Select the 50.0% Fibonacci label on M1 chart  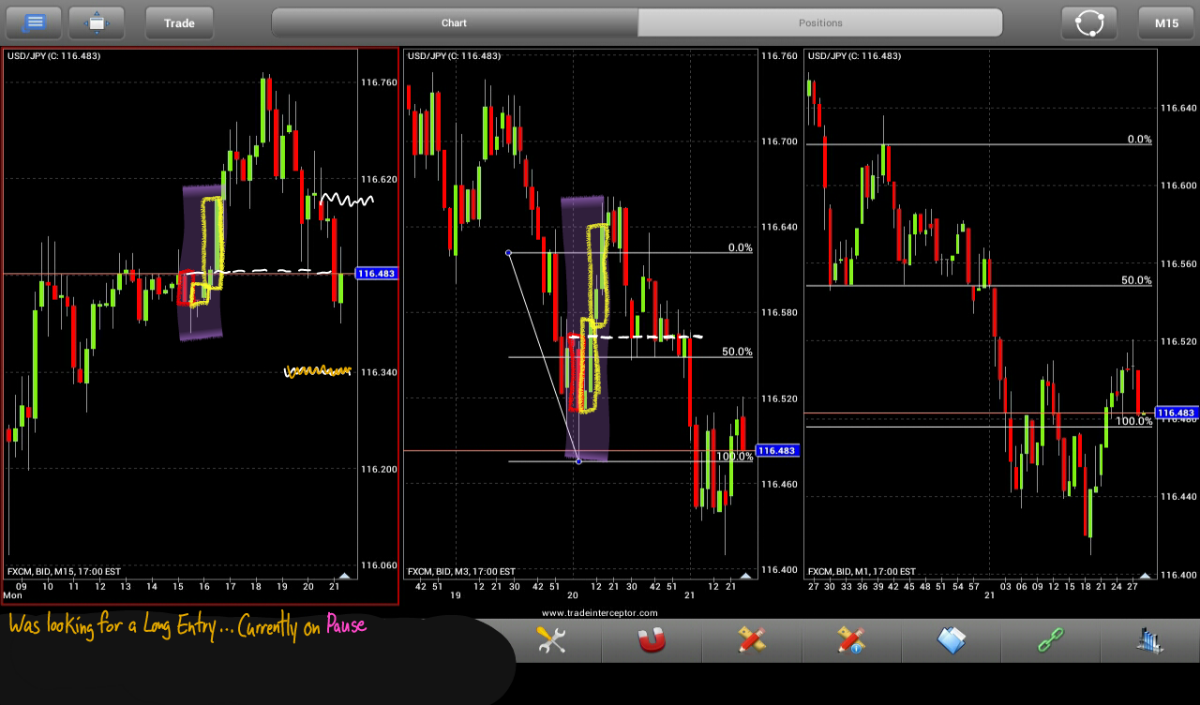pyautogui.click(x=1136, y=280)
